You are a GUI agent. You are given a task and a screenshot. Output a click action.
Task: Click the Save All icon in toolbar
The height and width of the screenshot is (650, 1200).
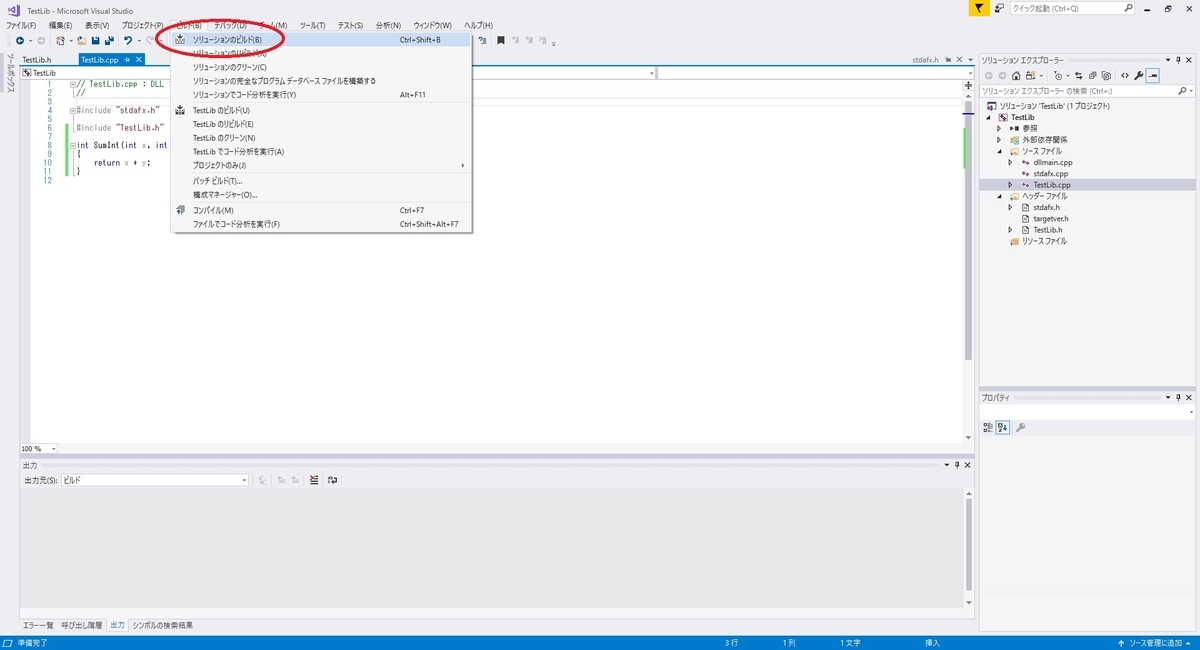[x=108, y=41]
